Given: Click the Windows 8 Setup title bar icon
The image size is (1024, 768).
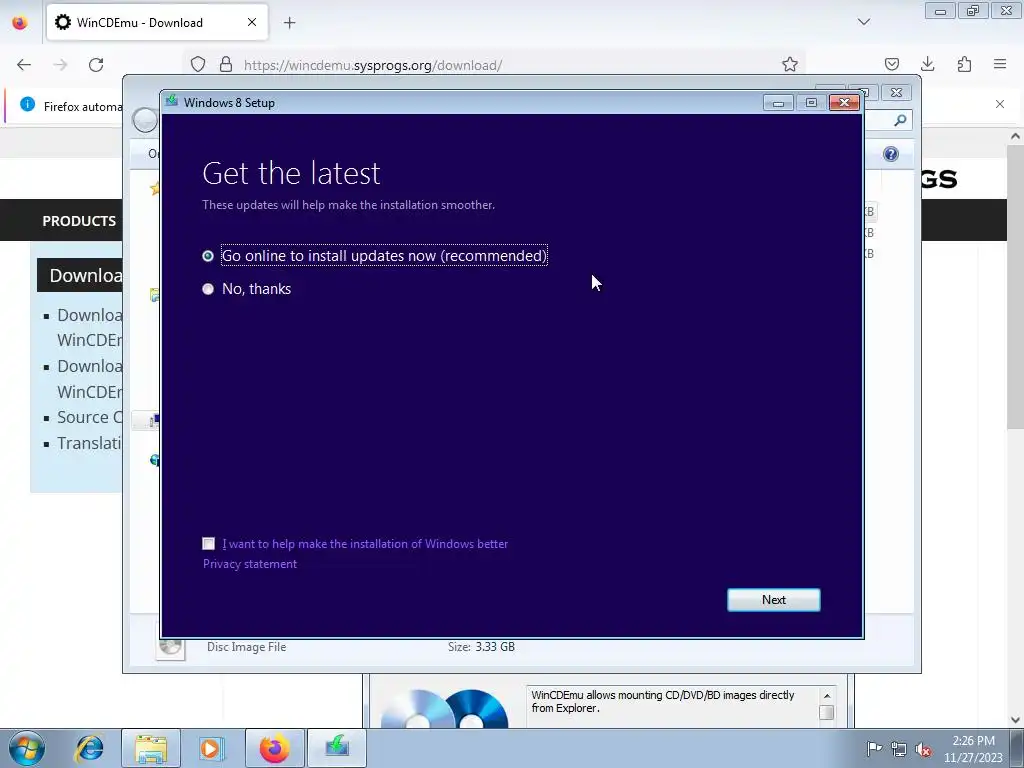Looking at the screenshot, I should click(172, 101).
